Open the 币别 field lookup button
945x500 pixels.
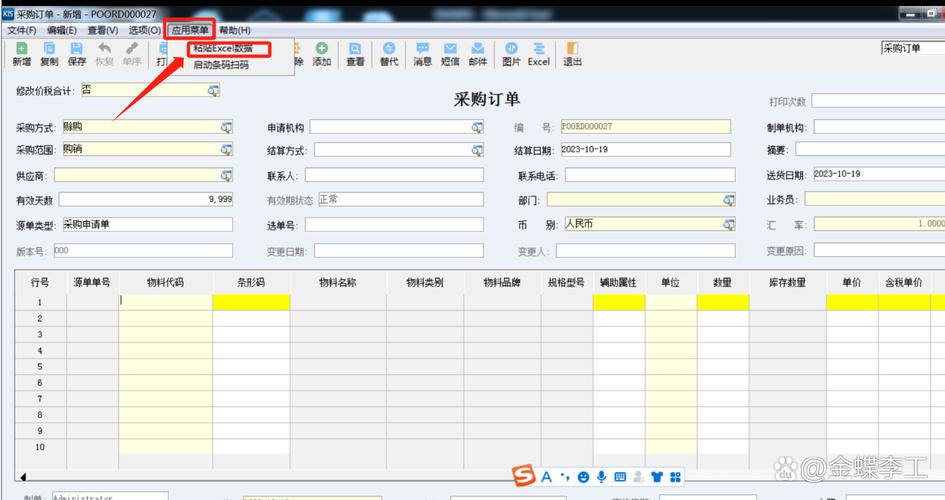[x=728, y=224]
